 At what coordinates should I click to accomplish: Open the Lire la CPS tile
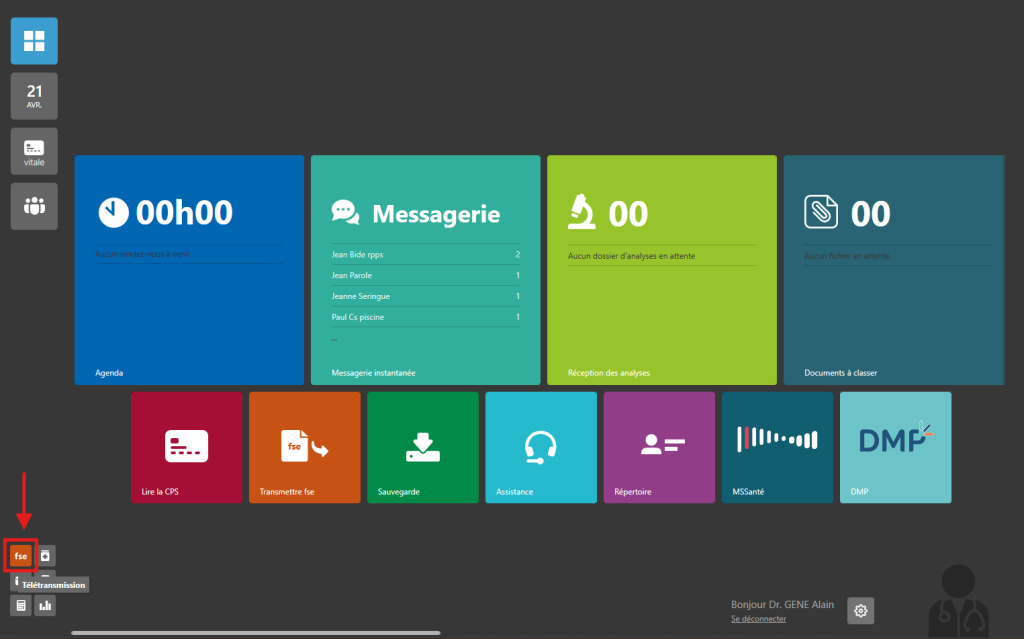[x=187, y=447]
